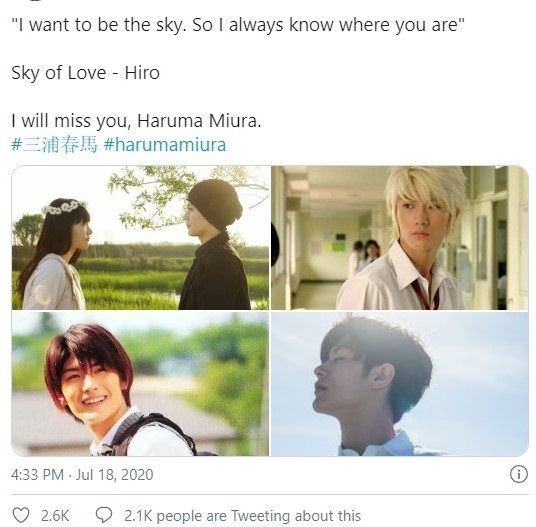The width and height of the screenshot is (536, 527).
Task: Click the info circle icon
Action: [519, 474]
